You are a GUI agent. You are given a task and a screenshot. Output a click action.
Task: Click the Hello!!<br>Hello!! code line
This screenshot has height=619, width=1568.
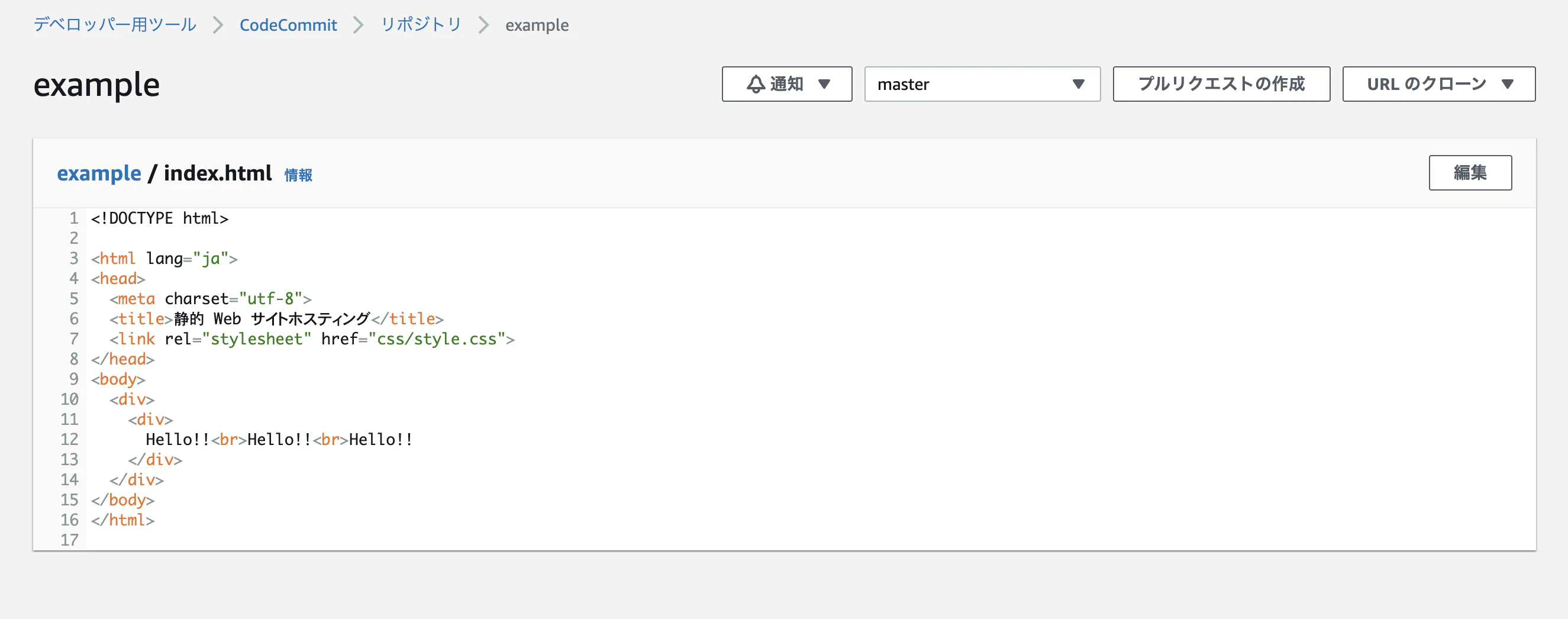coord(279,439)
